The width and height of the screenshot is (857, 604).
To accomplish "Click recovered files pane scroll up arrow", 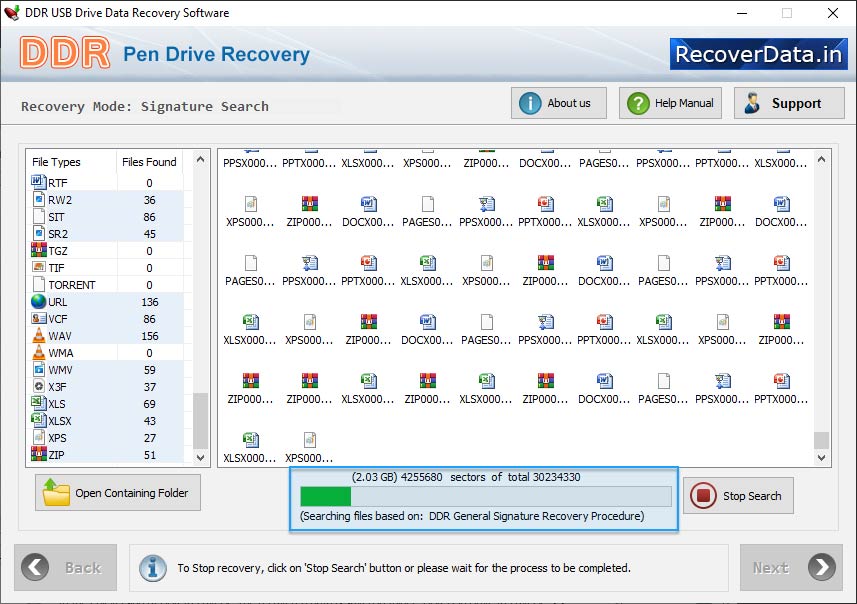I will pyautogui.click(x=821, y=160).
